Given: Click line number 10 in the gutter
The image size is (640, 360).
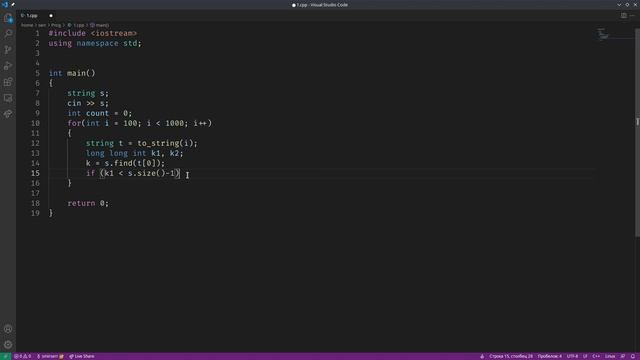Looking at the screenshot, I should pyautogui.click(x=35, y=123).
